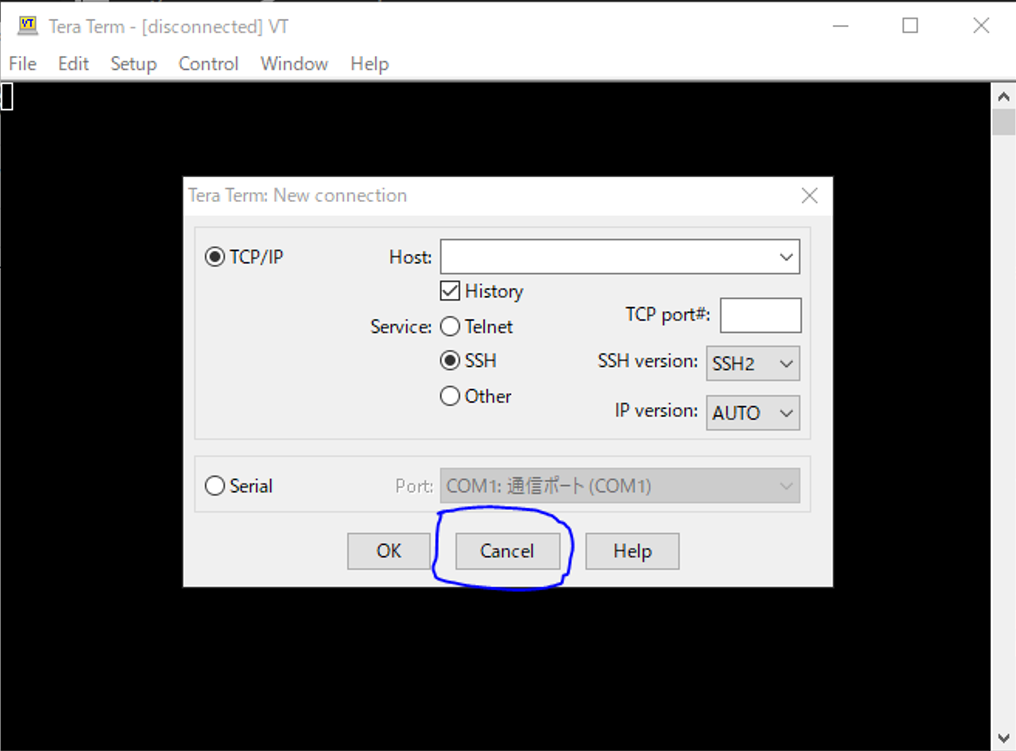This screenshot has height=751, width=1016.
Task: Open the Control menu
Action: point(208,64)
